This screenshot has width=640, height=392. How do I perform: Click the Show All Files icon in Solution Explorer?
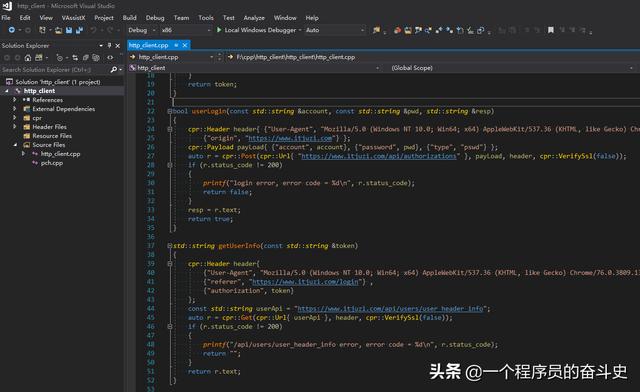tap(96, 58)
